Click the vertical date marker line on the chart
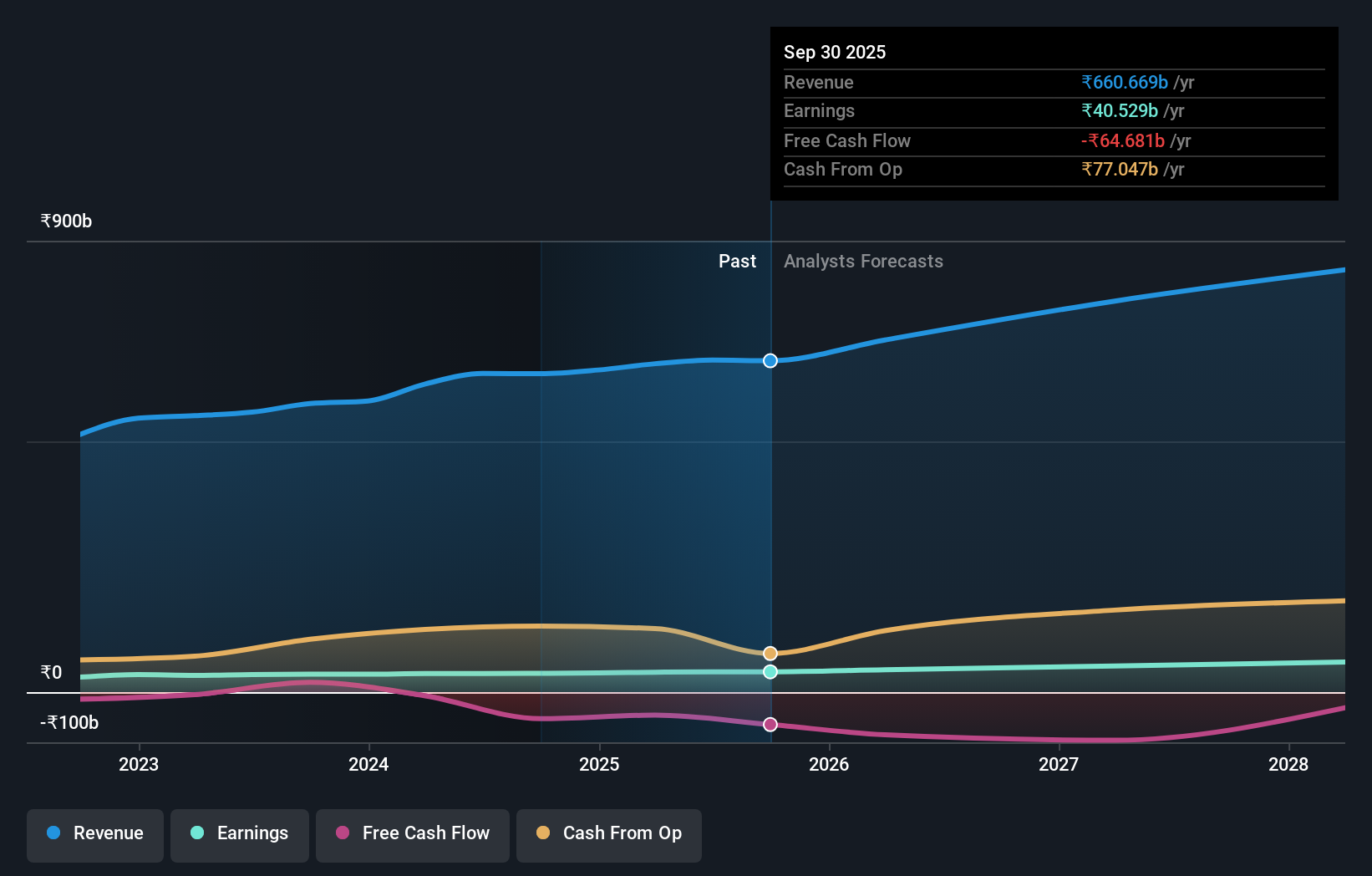This screenshot has height=876, width=1372. click(x=770, y=502)
